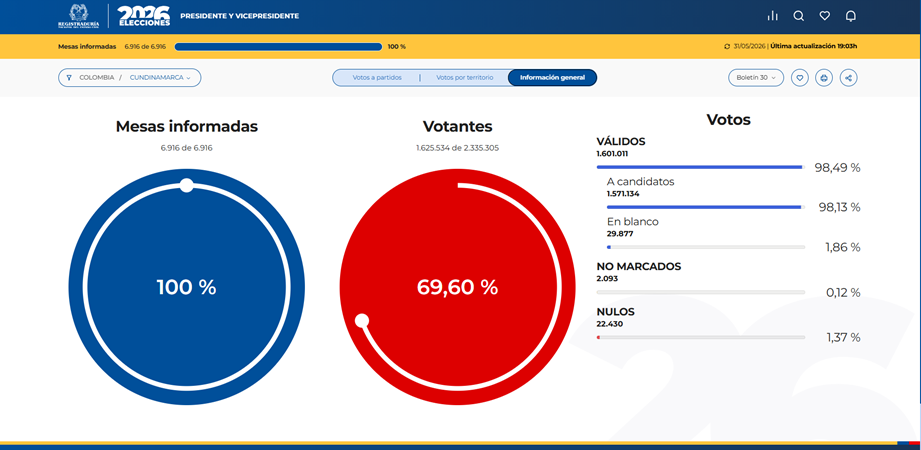Click the 2026 Elecciones logo
921x450 pixels.
pyautogui.click(x=144, y=16)
